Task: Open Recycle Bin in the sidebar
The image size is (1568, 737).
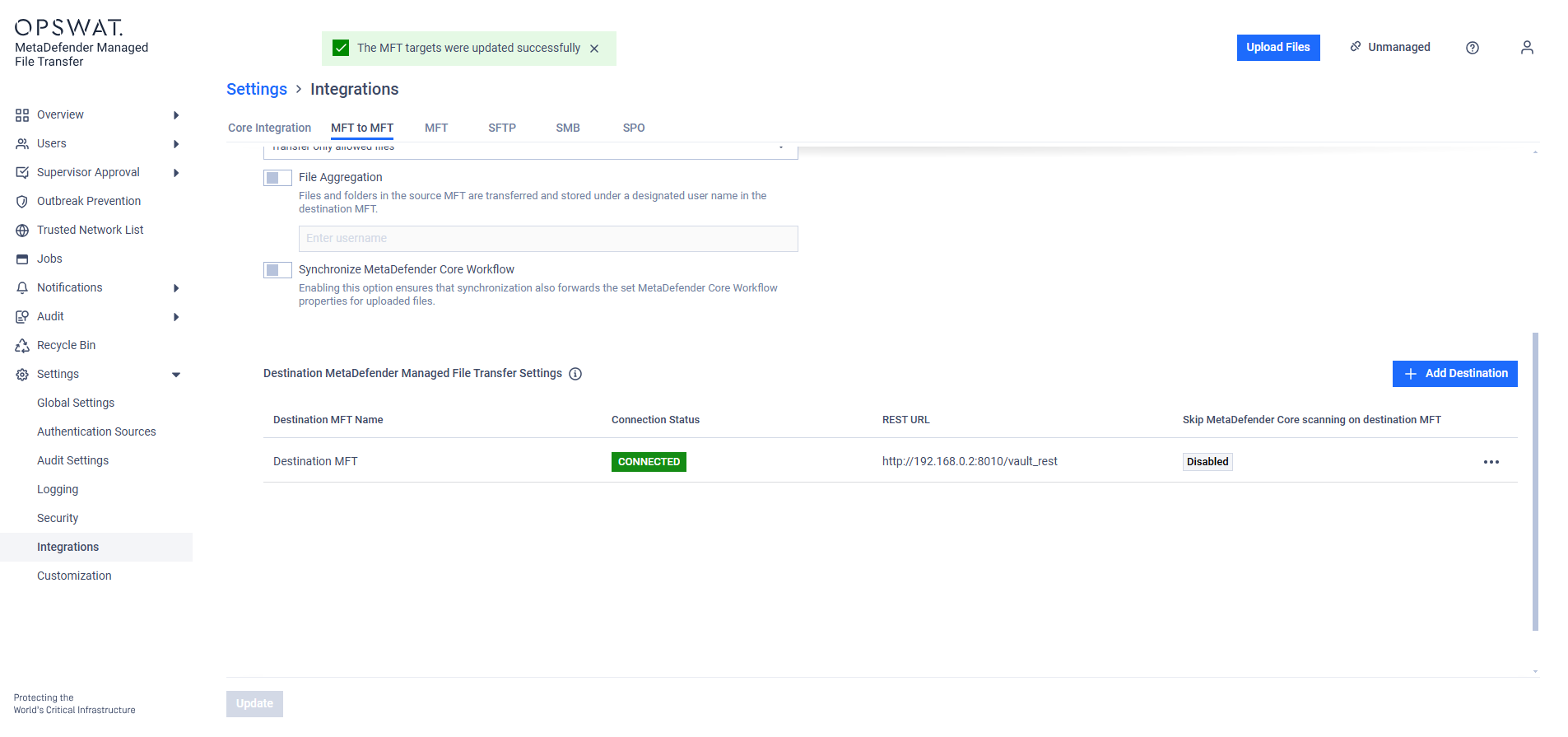Action: 66,345
